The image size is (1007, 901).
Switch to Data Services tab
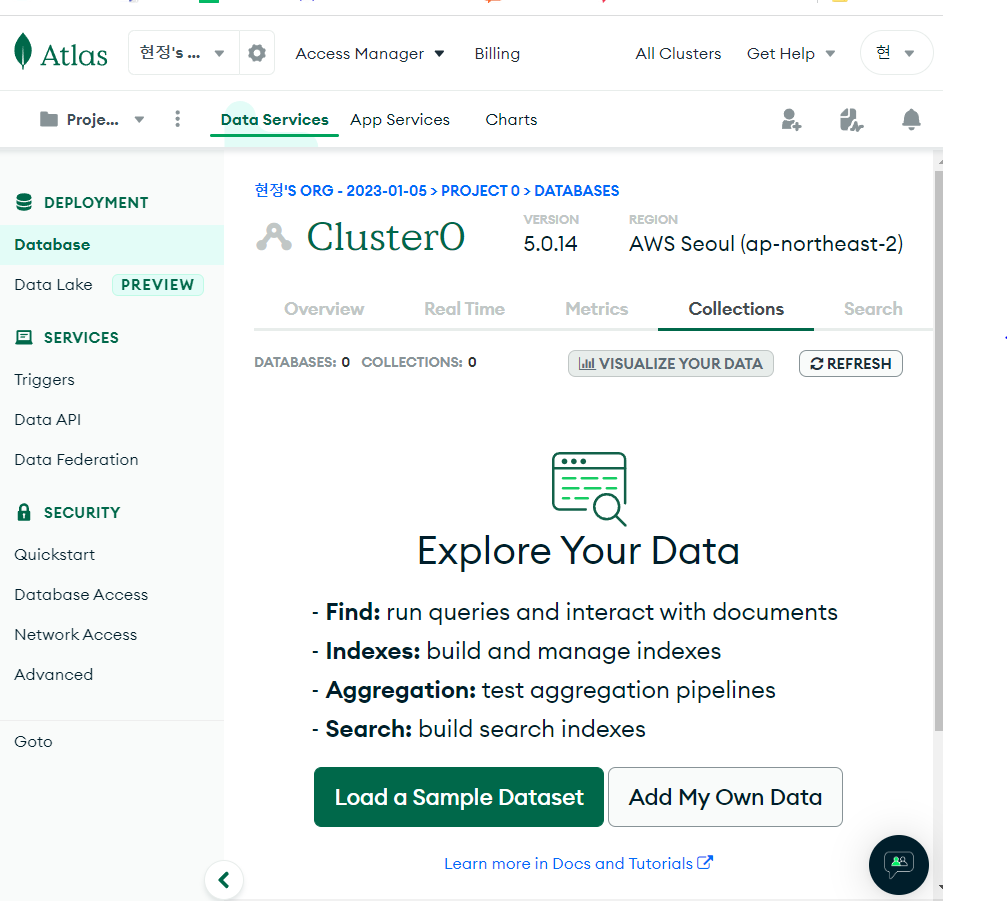point(274,119)
